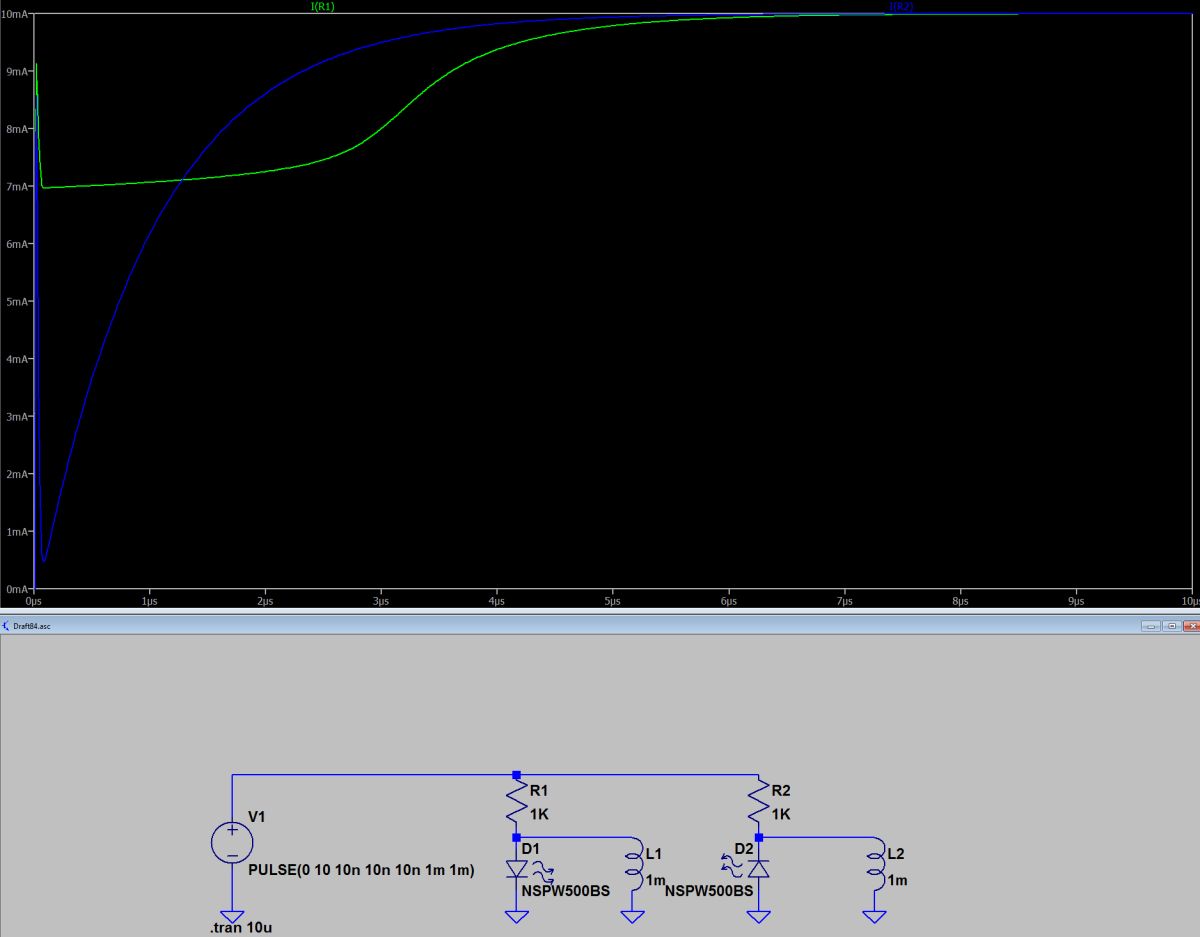This screenshot has width=1200, height=937.
Task: Click the 5mA y-axis label
Action: (17, 301)
